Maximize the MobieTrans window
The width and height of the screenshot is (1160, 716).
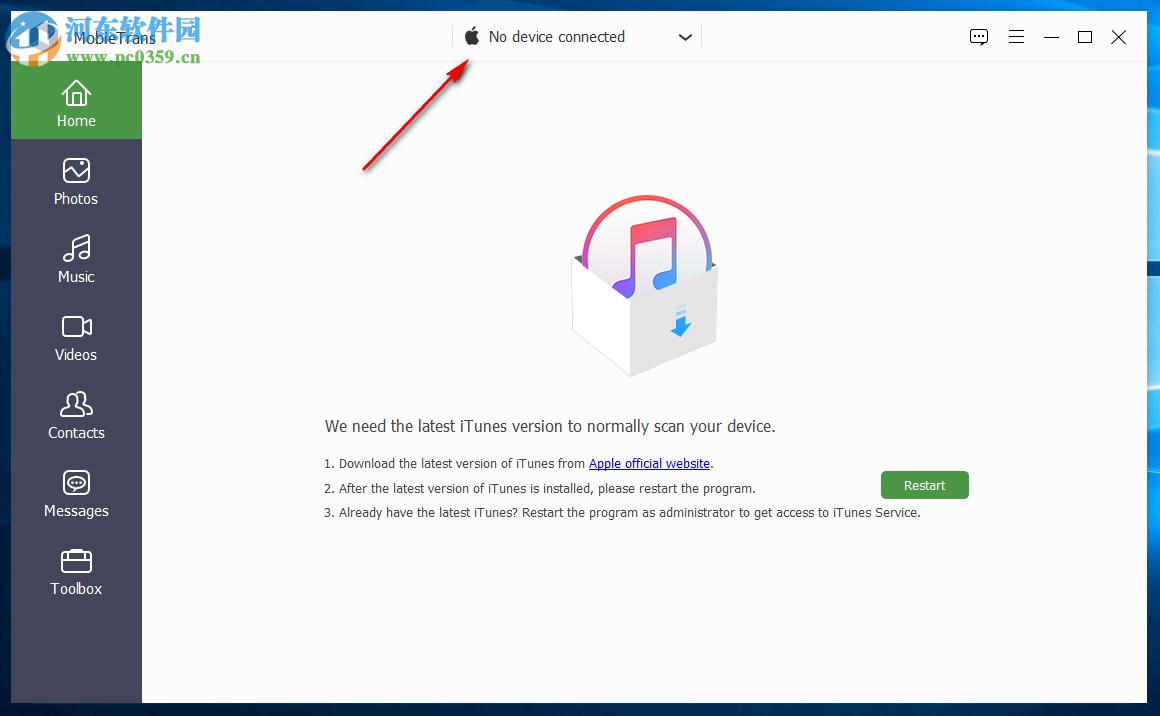(x=1085, y=37)
